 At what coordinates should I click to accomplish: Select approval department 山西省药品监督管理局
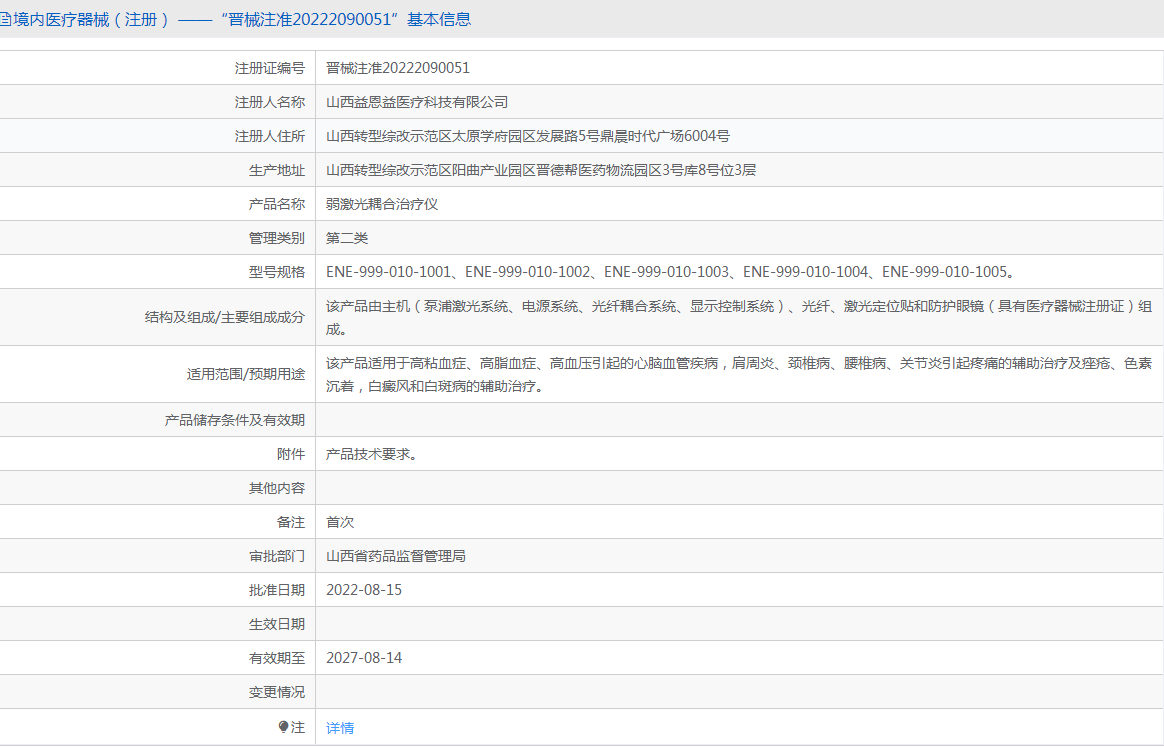pyautogui.click(x=396, y=556)
